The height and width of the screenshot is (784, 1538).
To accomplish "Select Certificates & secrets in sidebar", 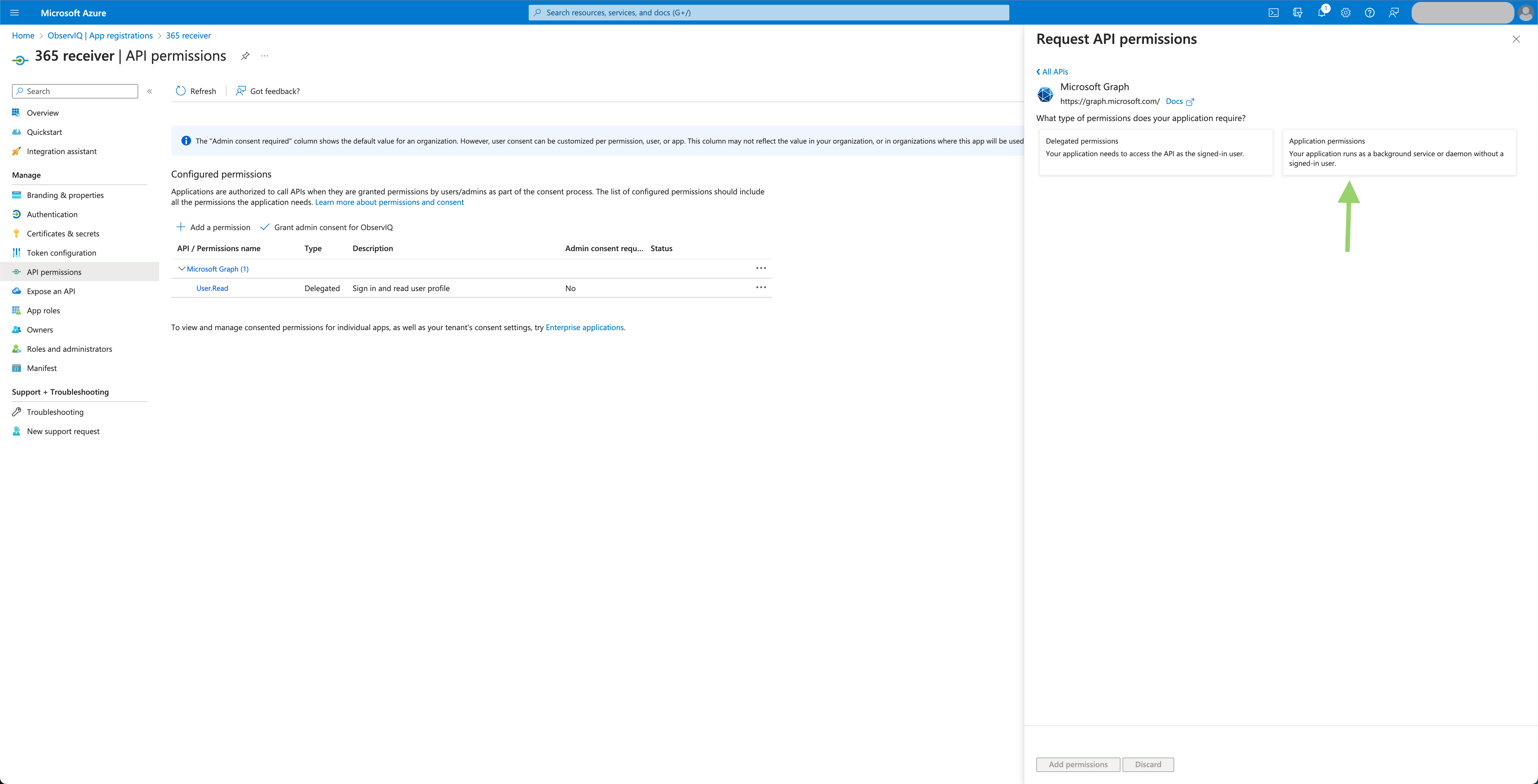I will 63,233.
